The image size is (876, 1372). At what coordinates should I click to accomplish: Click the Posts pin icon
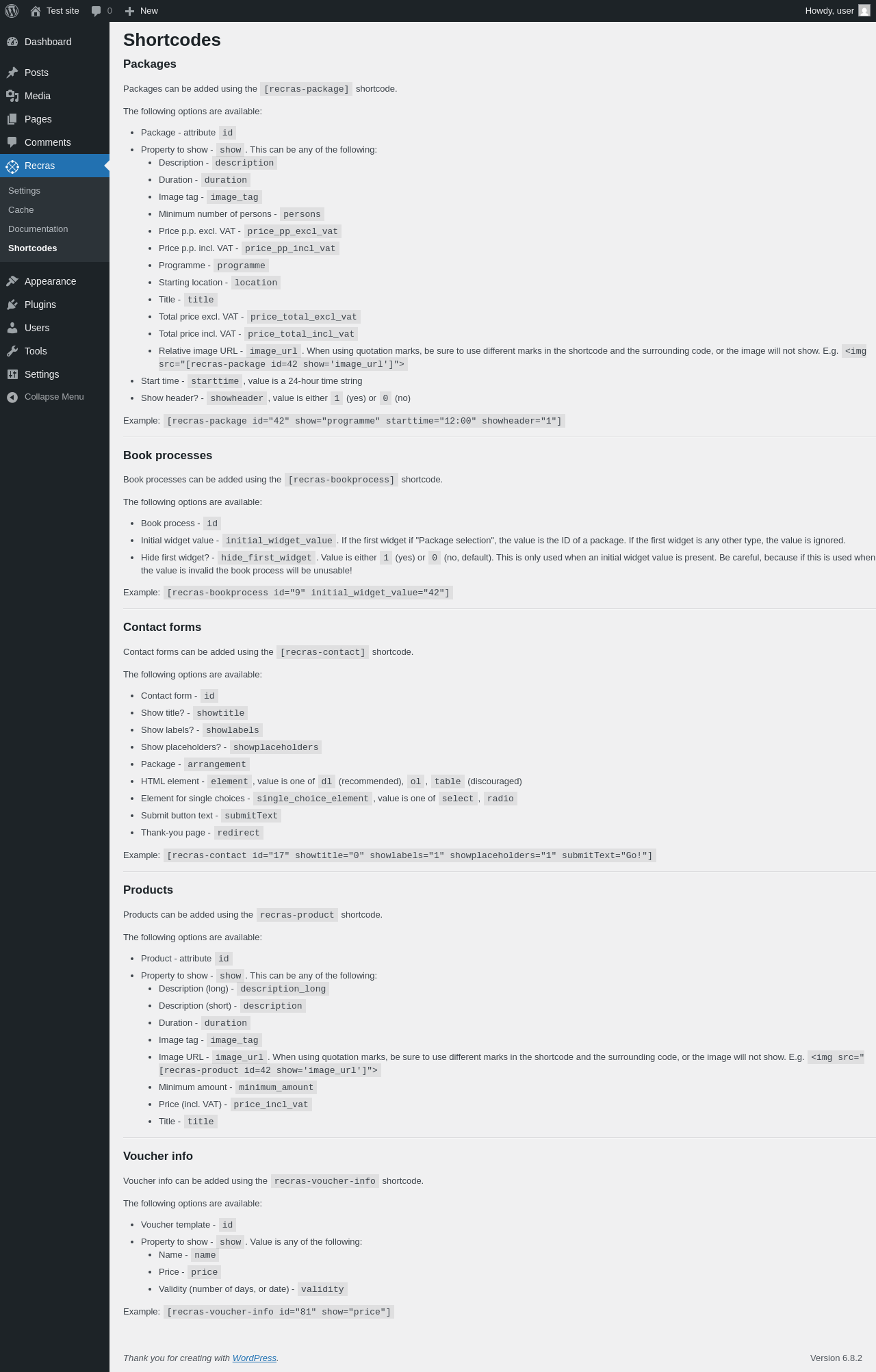click(12, 73)
